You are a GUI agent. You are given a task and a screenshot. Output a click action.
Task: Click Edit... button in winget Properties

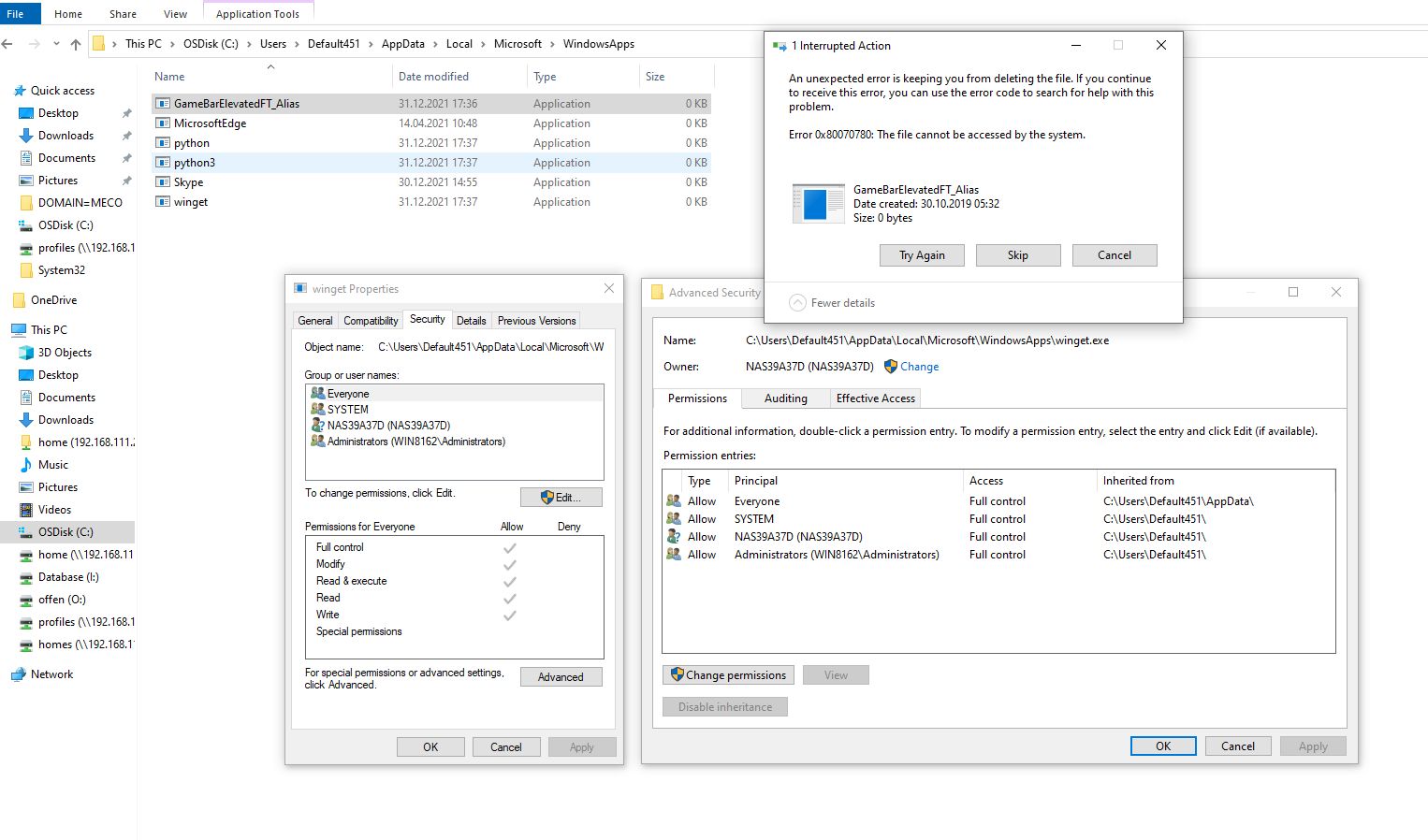(561, 498)
